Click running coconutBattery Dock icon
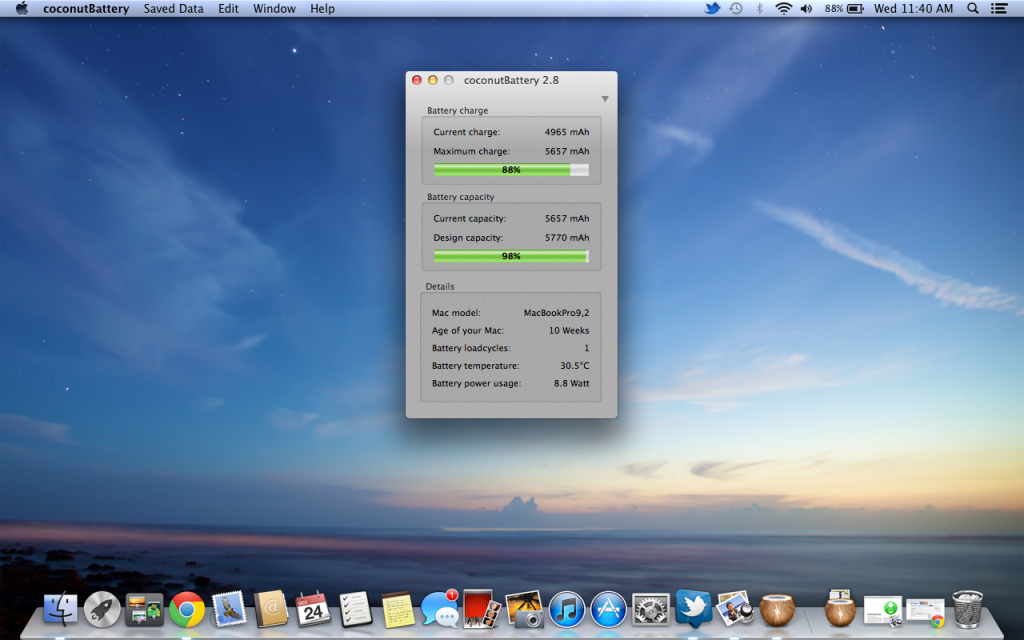Screen dimensions: 1024x640 pos(777,609)
